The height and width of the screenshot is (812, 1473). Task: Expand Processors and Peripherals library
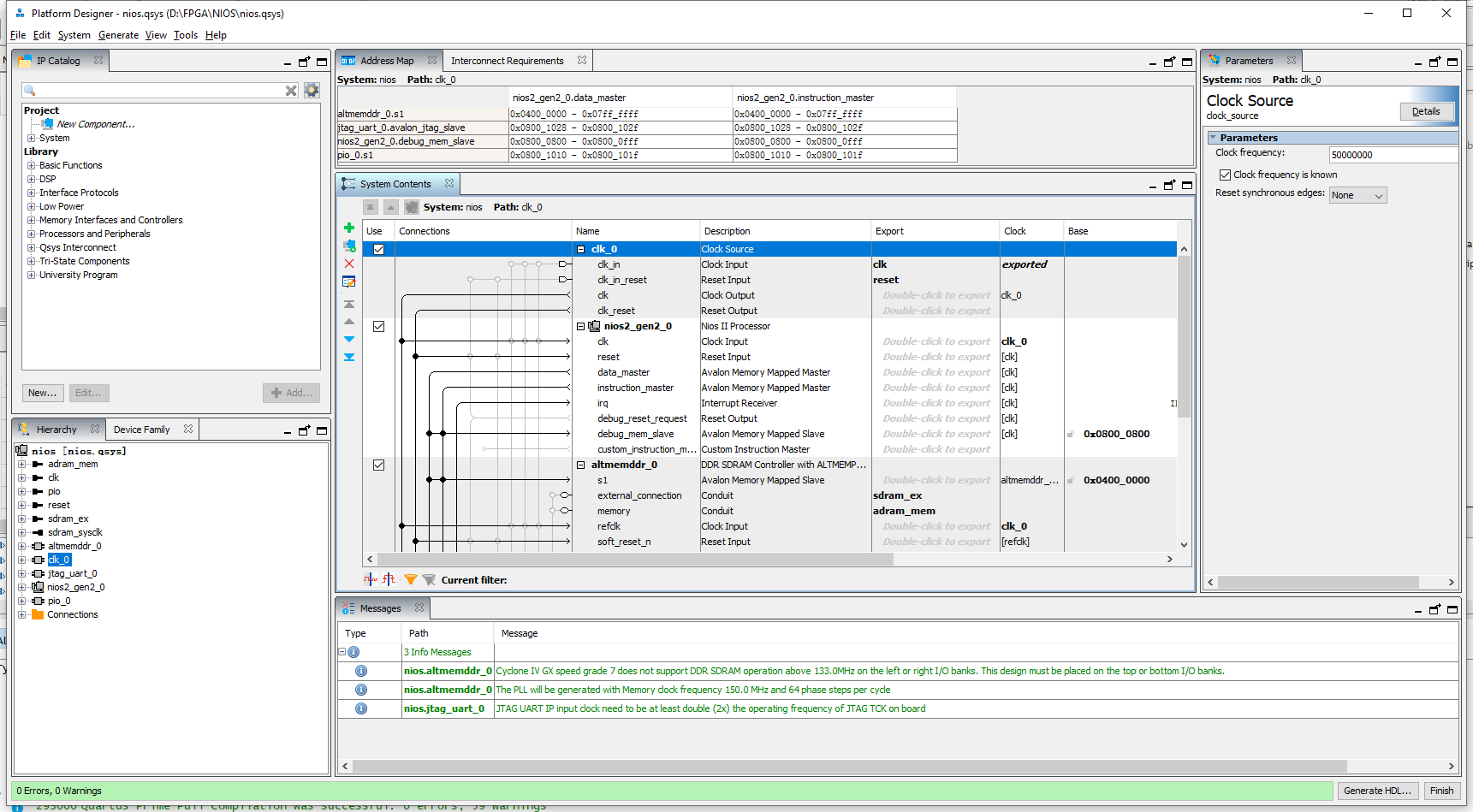[32, 234]
